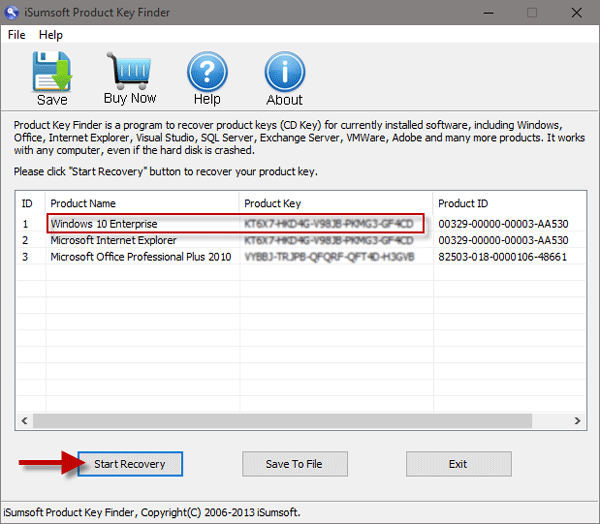Click the Product Key column header
Viewport: 600px width, 524px height.
336,203
